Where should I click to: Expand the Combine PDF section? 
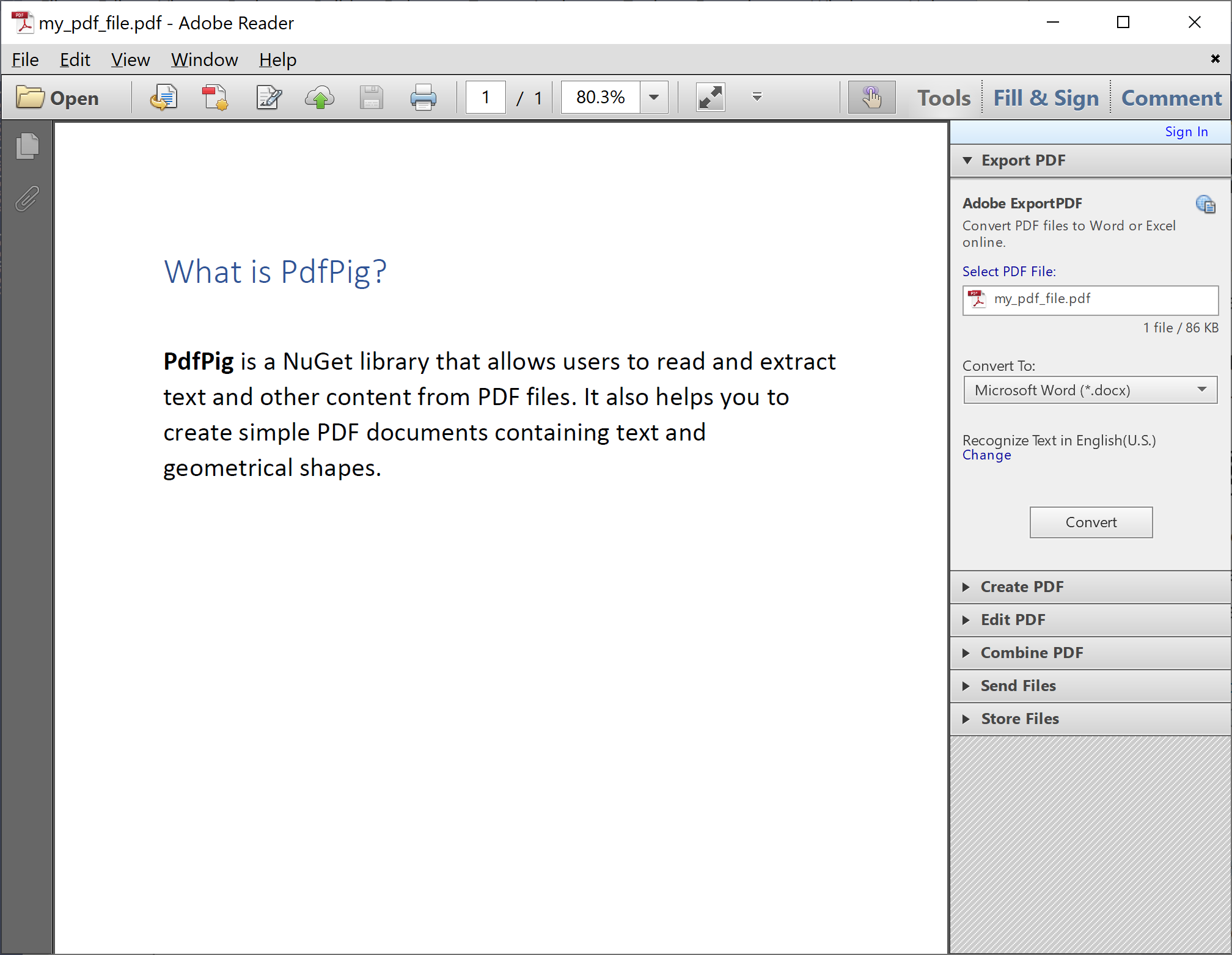[x=1032, y=653]
